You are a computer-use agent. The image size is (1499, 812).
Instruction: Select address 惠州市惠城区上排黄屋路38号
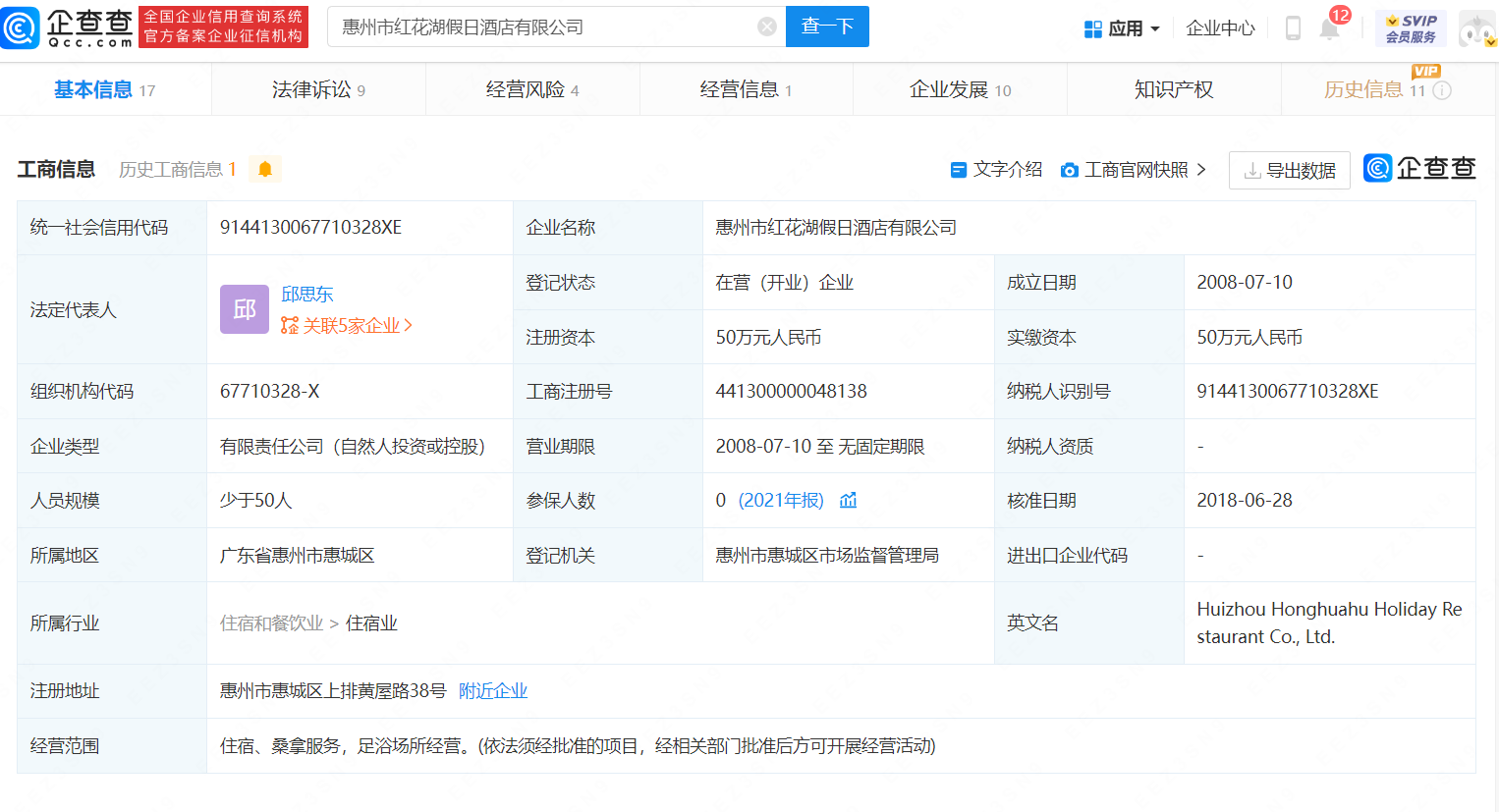click(x=333, y=690)
